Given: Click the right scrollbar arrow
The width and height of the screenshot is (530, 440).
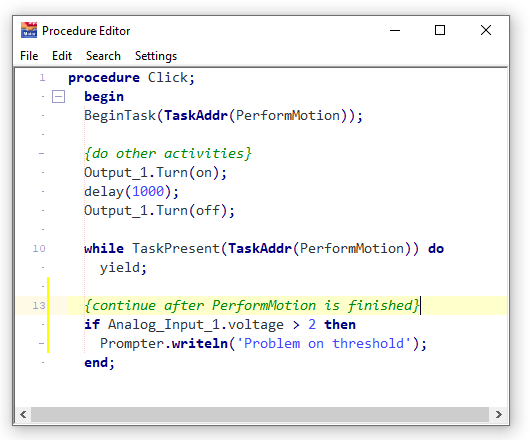Looking at the screenshot, I should coord(499,414).
